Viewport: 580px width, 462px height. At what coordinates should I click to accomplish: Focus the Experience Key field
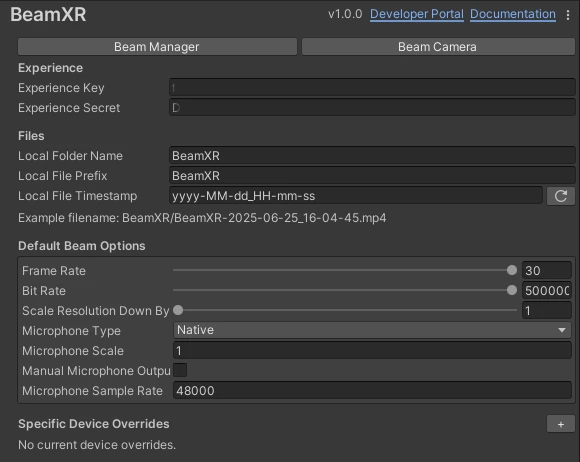click(372, 88)
